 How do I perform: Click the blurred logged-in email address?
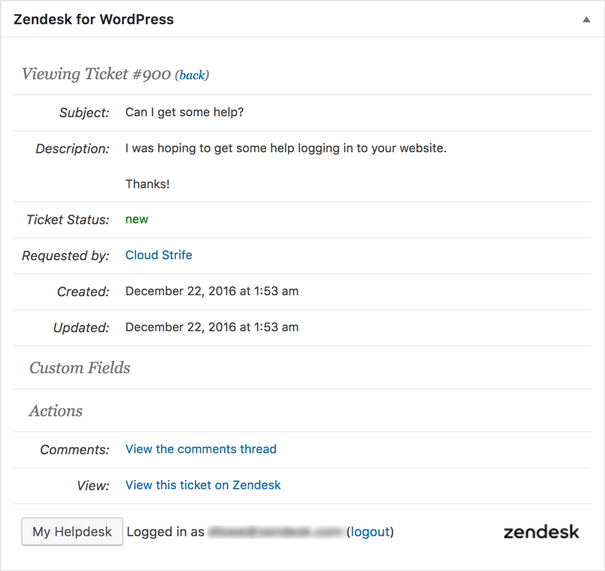(x=275, y=532)
